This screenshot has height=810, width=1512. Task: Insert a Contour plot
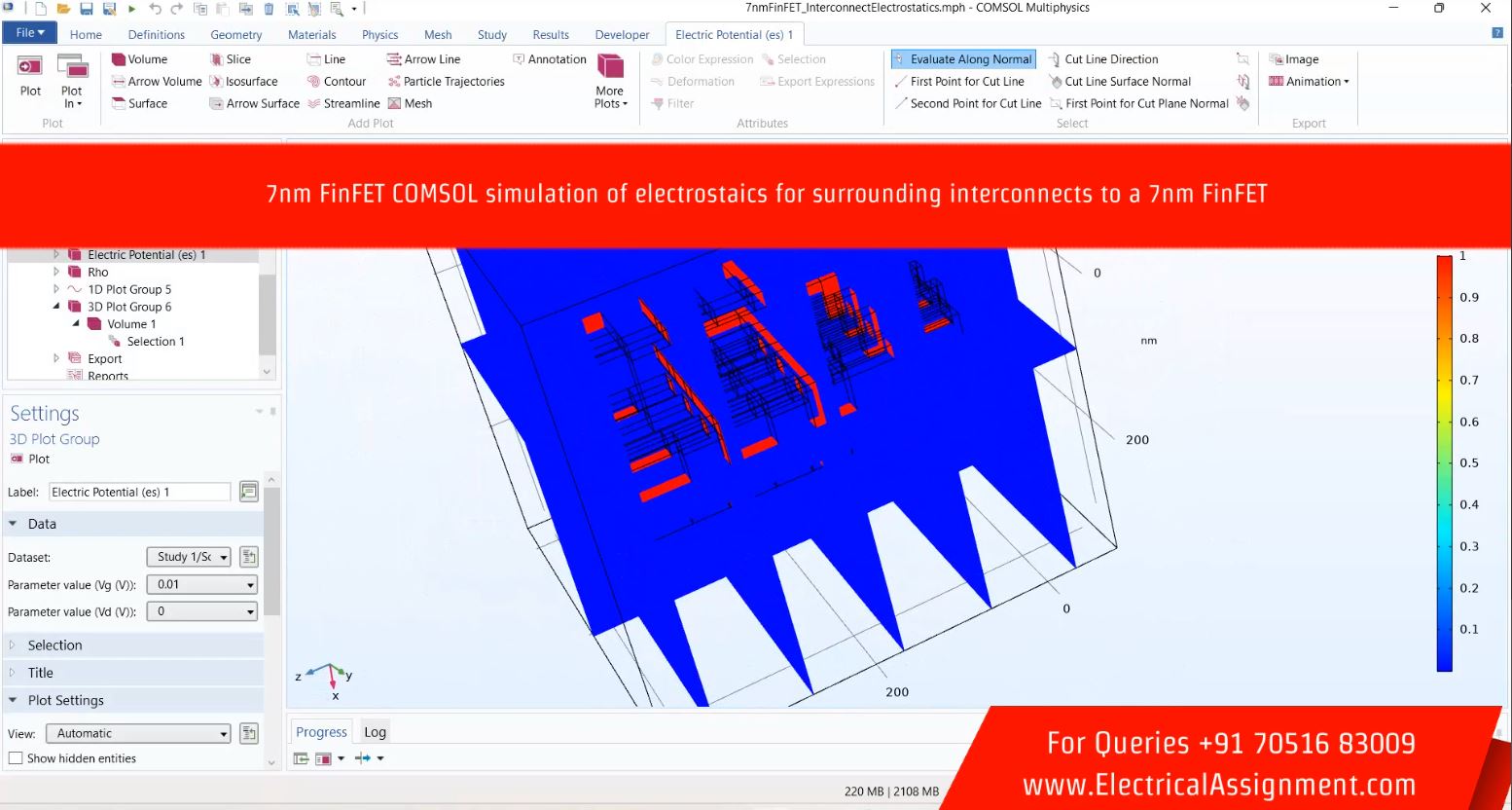point(337,82)
